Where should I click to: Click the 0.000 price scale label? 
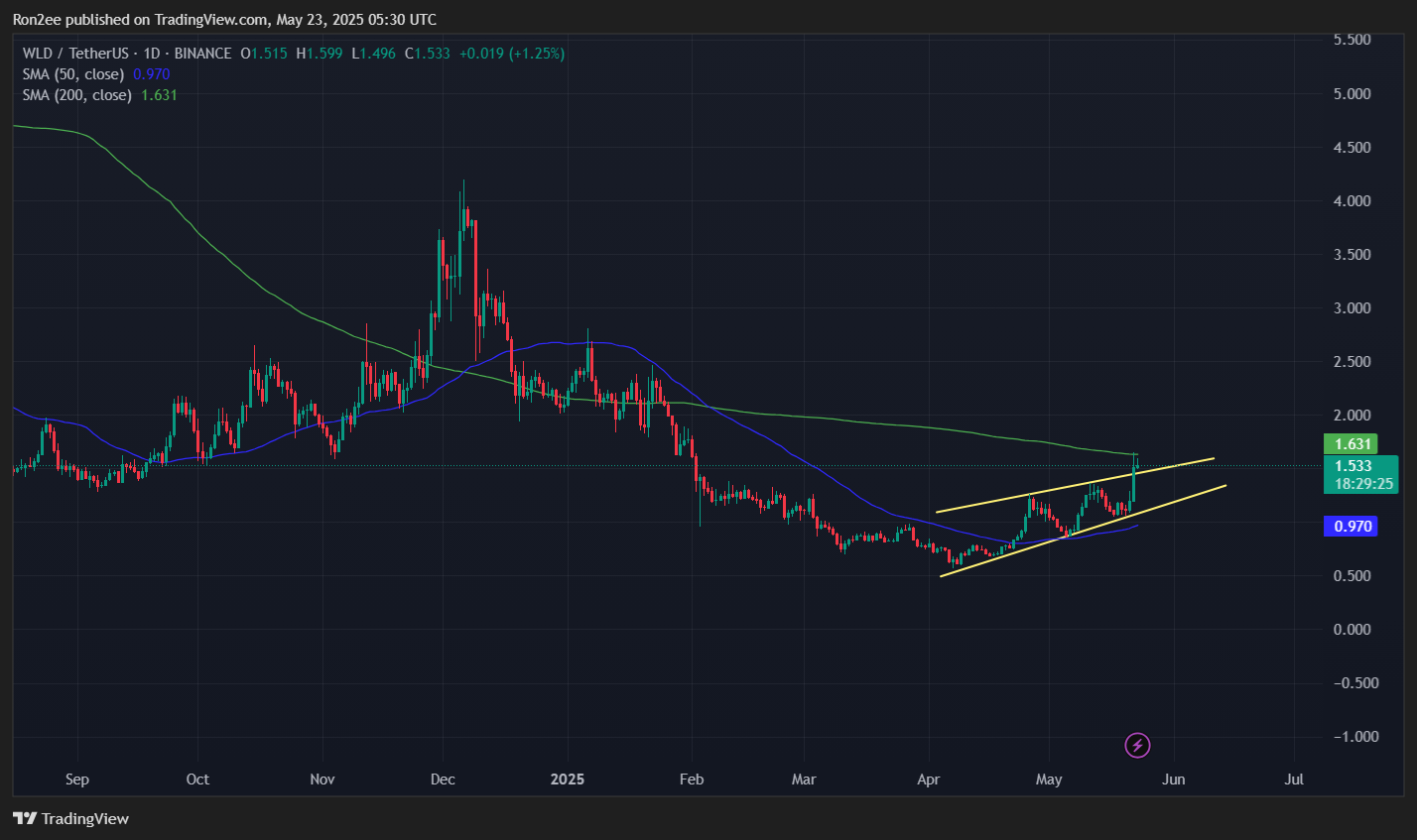(x=1354, y=630)
